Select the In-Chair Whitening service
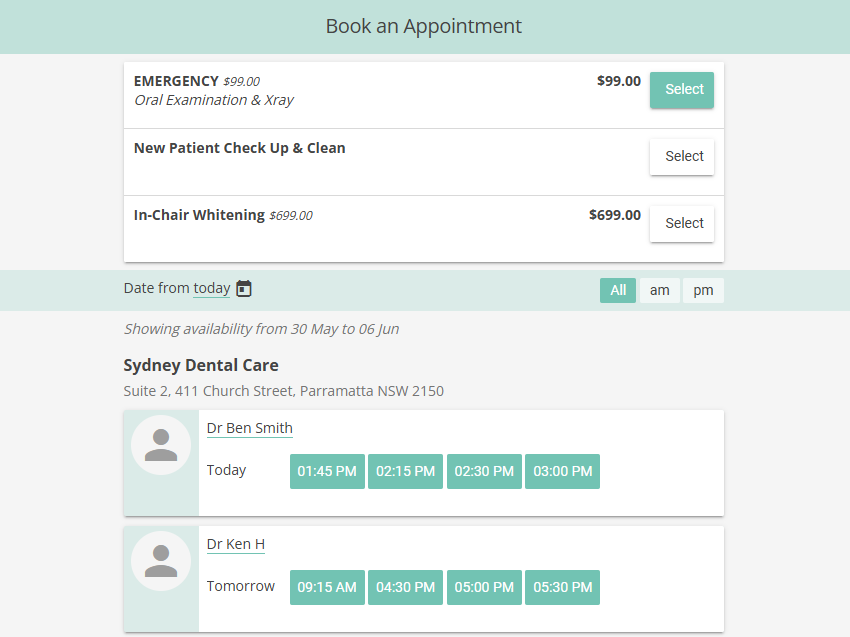This screenshot has height=637, width=850. [x=682, y=223]
